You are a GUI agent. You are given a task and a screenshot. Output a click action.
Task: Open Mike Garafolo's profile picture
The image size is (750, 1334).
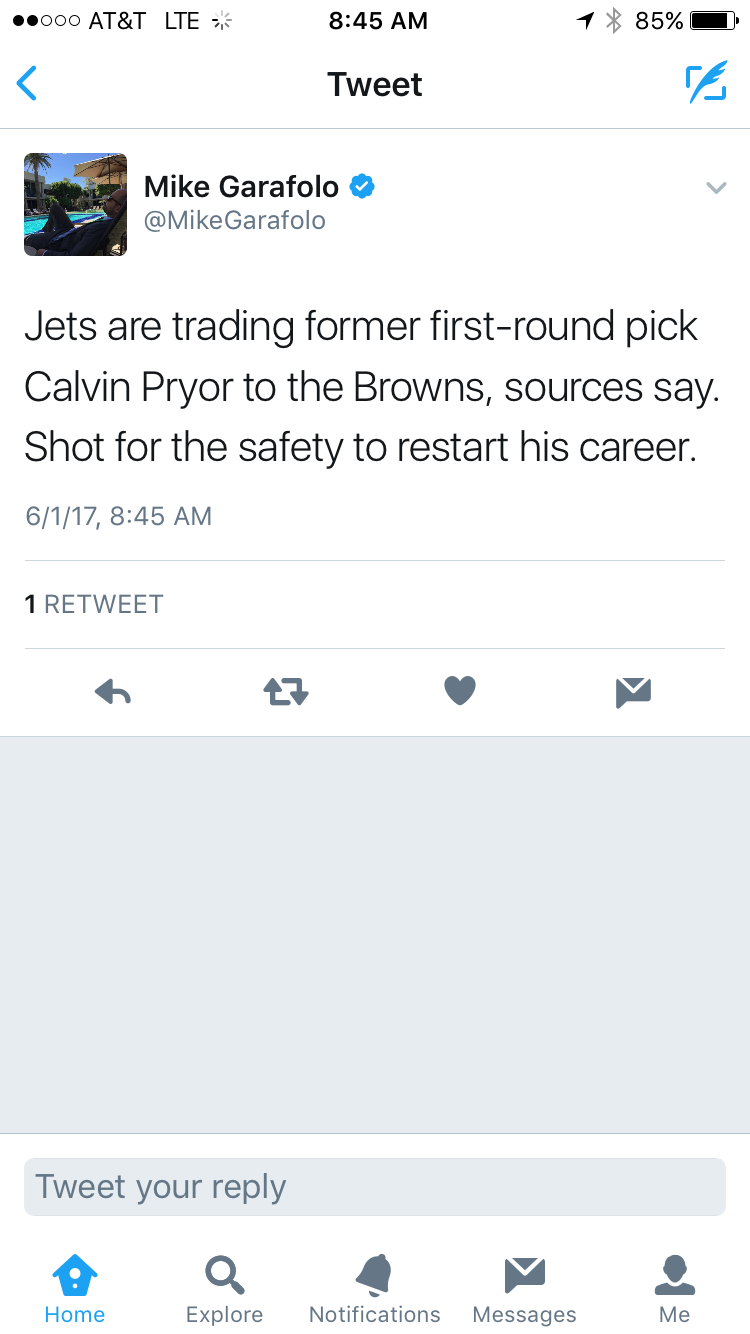coord(76,204)
